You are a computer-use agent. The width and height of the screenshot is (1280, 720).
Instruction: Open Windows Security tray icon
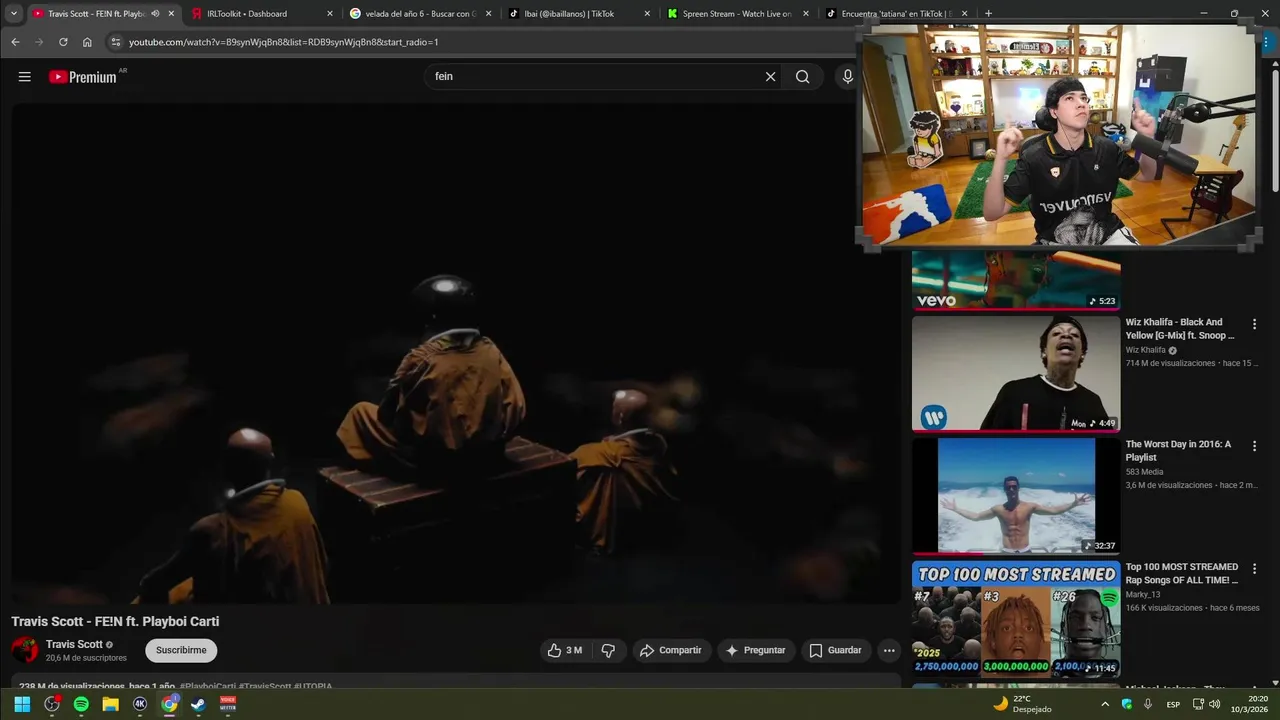(x=1127, y=704)
